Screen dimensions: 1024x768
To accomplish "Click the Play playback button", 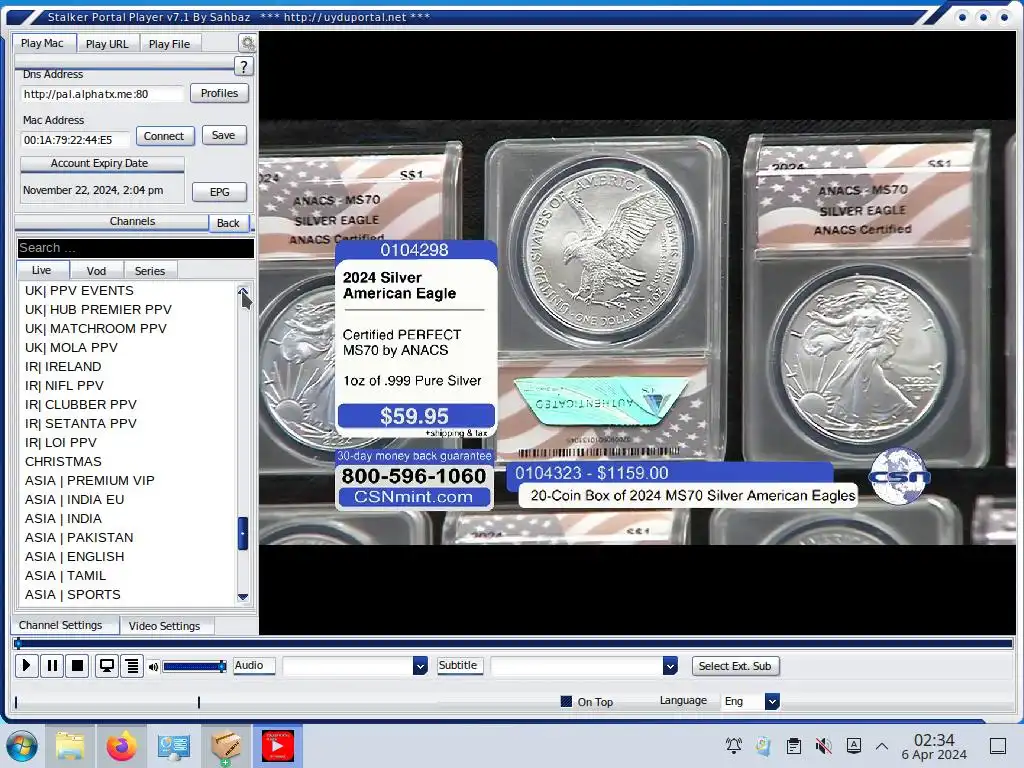I will click(x=26, y=665).
